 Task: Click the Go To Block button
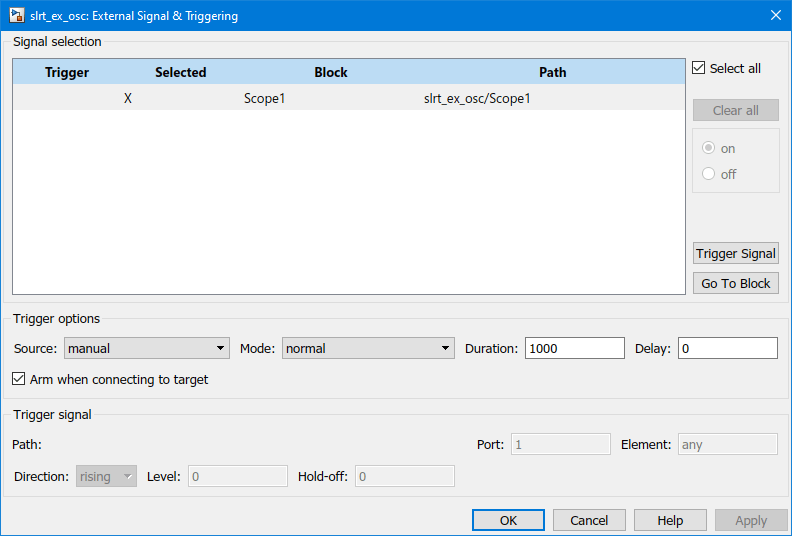(736, 283)
